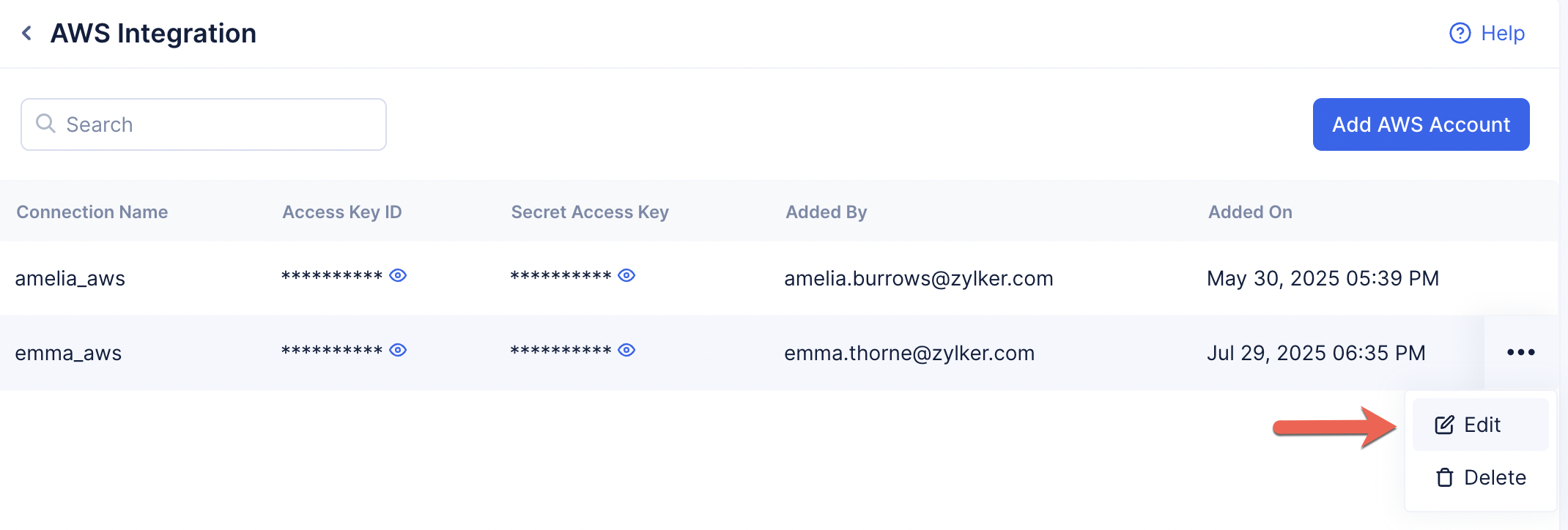Select the amelia_aws connection row
1568x530 pixels.
pyautogui.click(x=70, y=278)
